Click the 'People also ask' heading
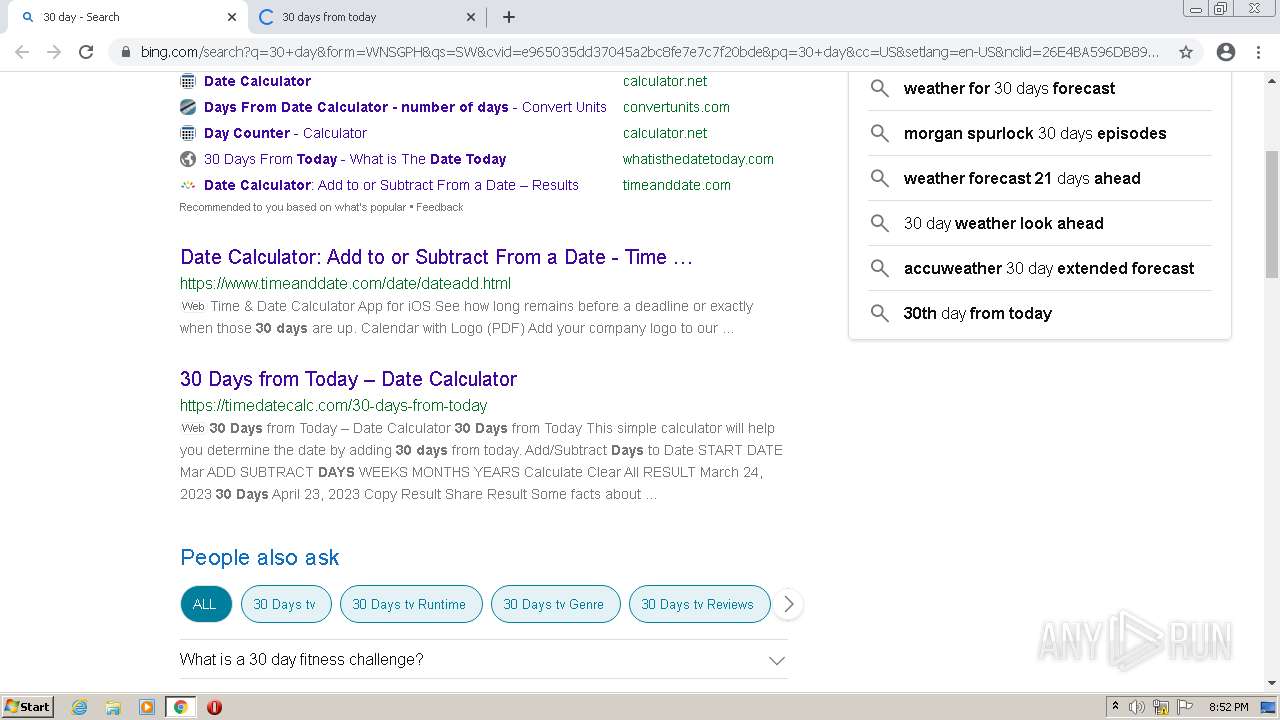Screen dimensions: 1280x720 [x=260, y=557]
